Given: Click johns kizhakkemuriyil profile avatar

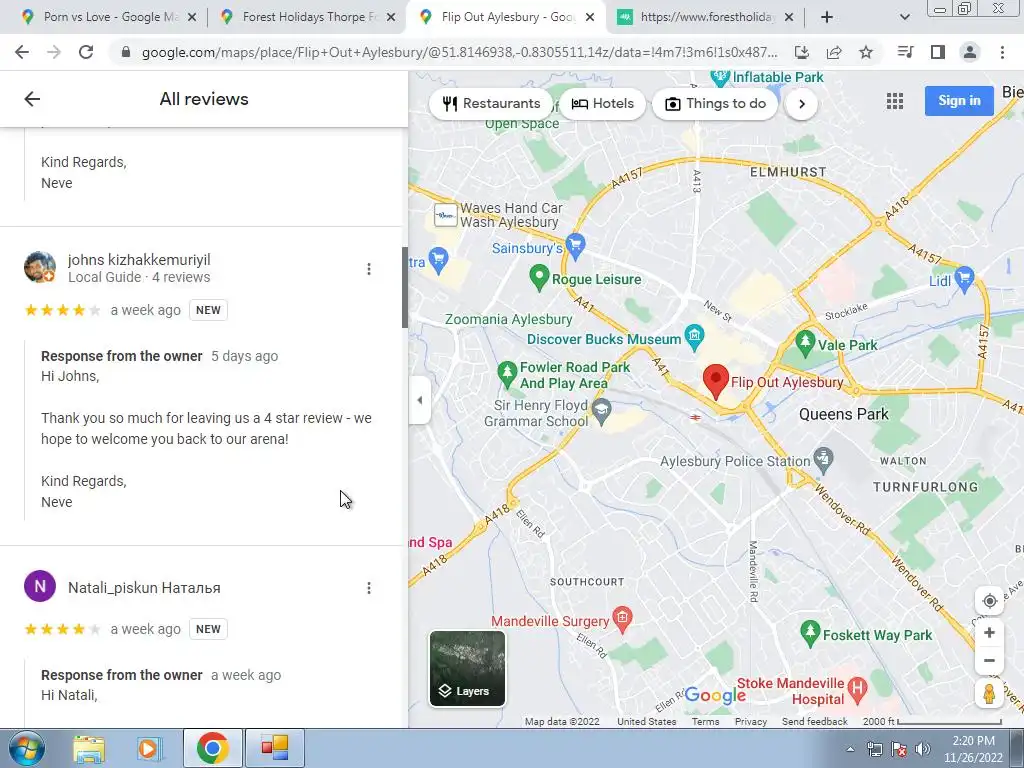Looking at the screenshot, I should (x=40, y=267).
